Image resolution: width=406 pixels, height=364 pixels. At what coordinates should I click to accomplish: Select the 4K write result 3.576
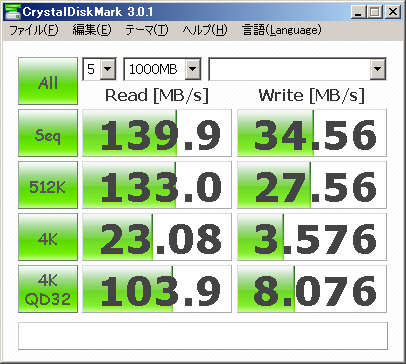click(312, 237)
